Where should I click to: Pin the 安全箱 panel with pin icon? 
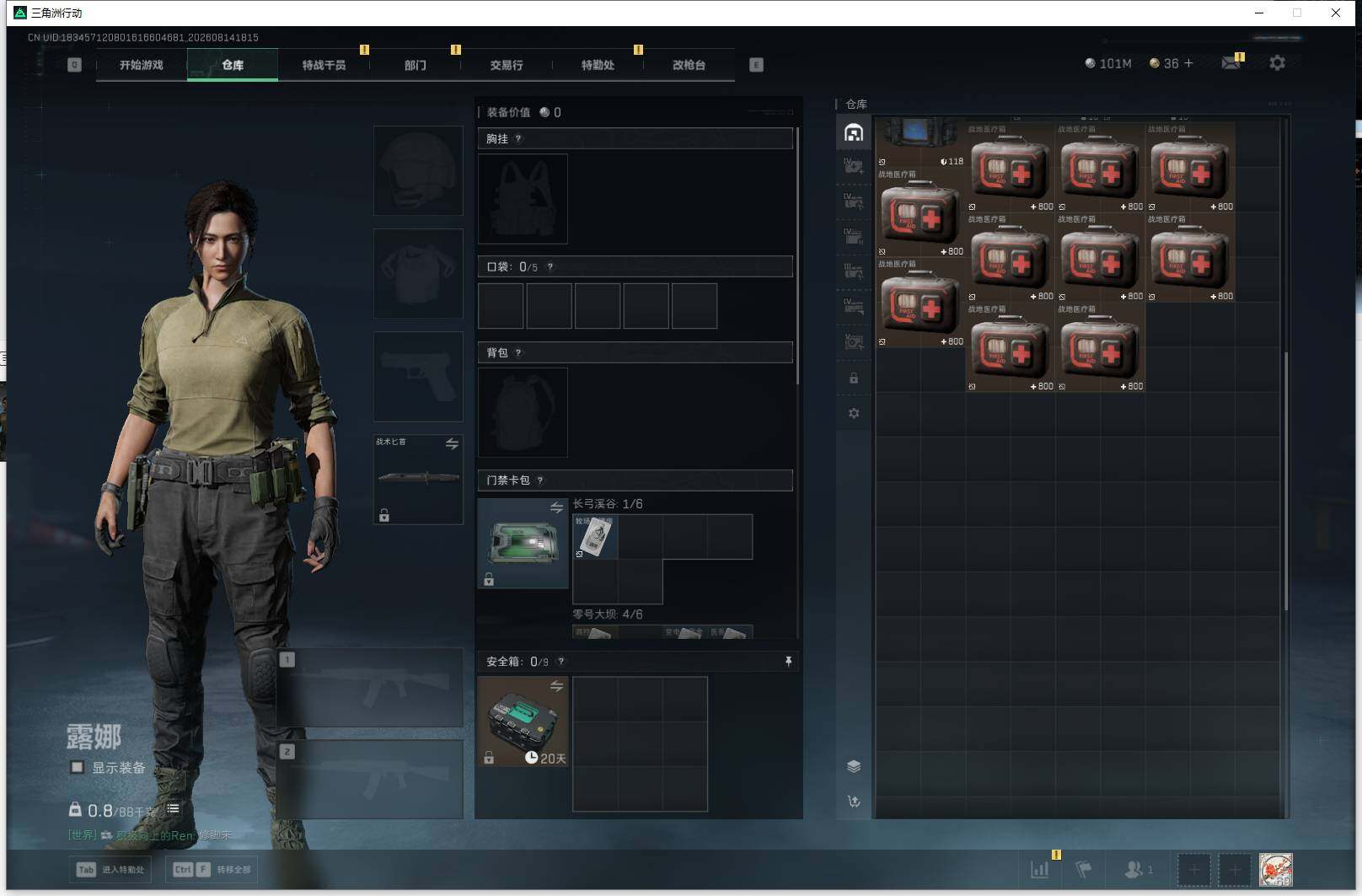click(x=788, y=662)
